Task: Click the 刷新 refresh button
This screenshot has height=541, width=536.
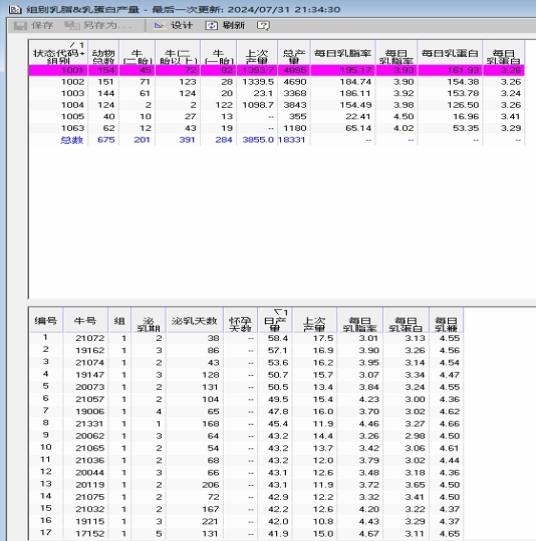Action: (225, 26)
